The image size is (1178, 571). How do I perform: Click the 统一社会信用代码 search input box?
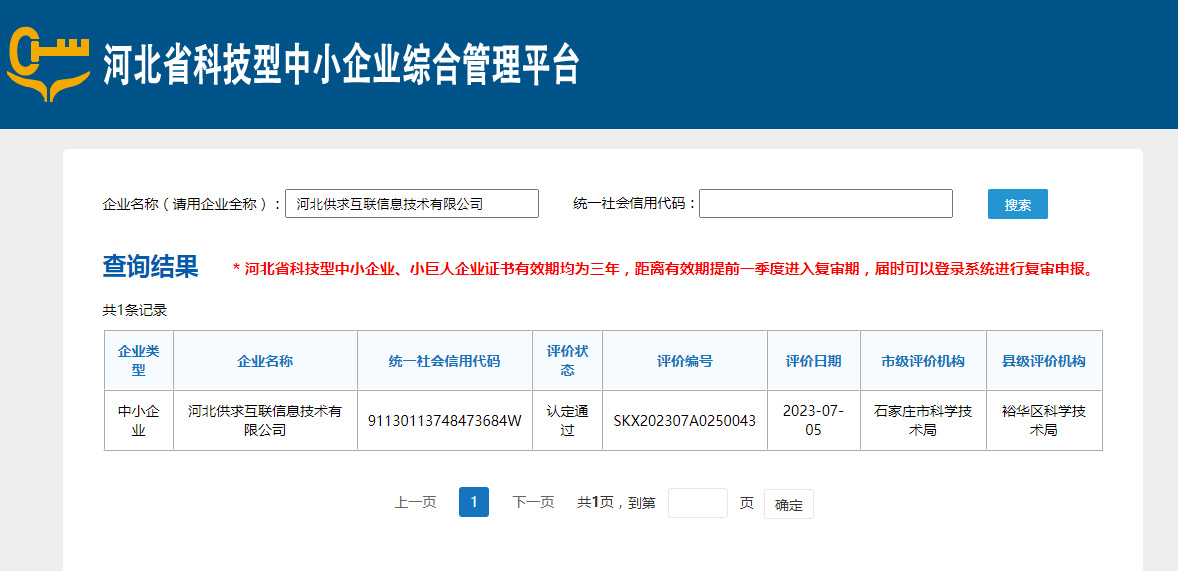[x=825, y=204]
